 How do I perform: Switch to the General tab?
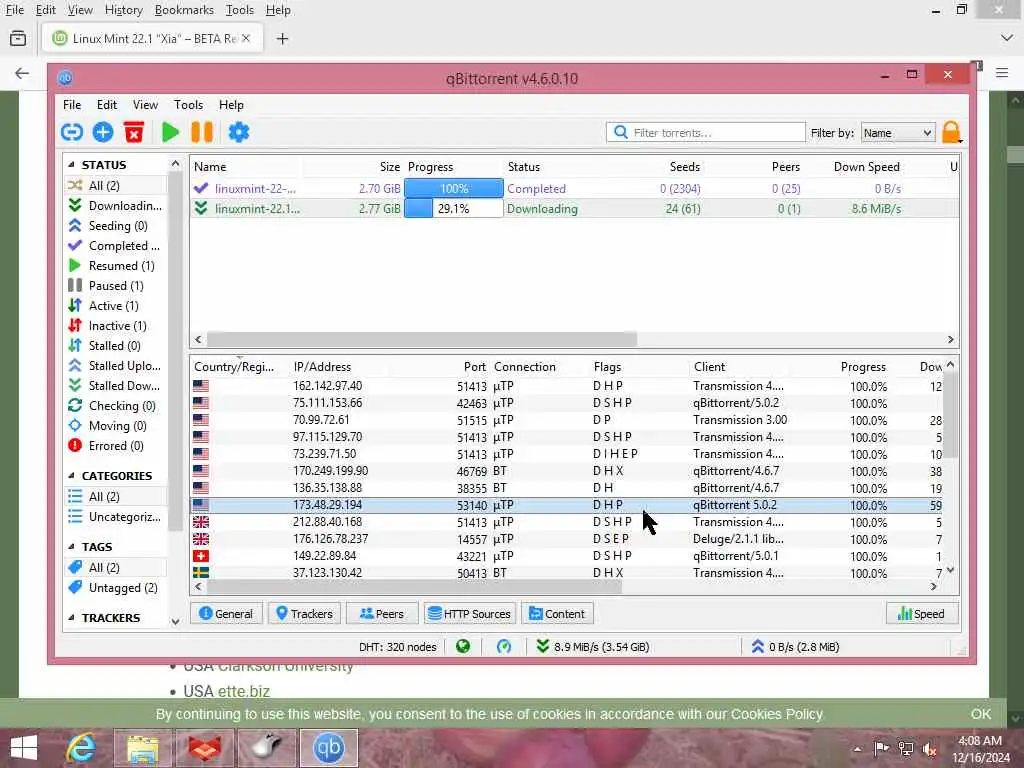point(226,614)
